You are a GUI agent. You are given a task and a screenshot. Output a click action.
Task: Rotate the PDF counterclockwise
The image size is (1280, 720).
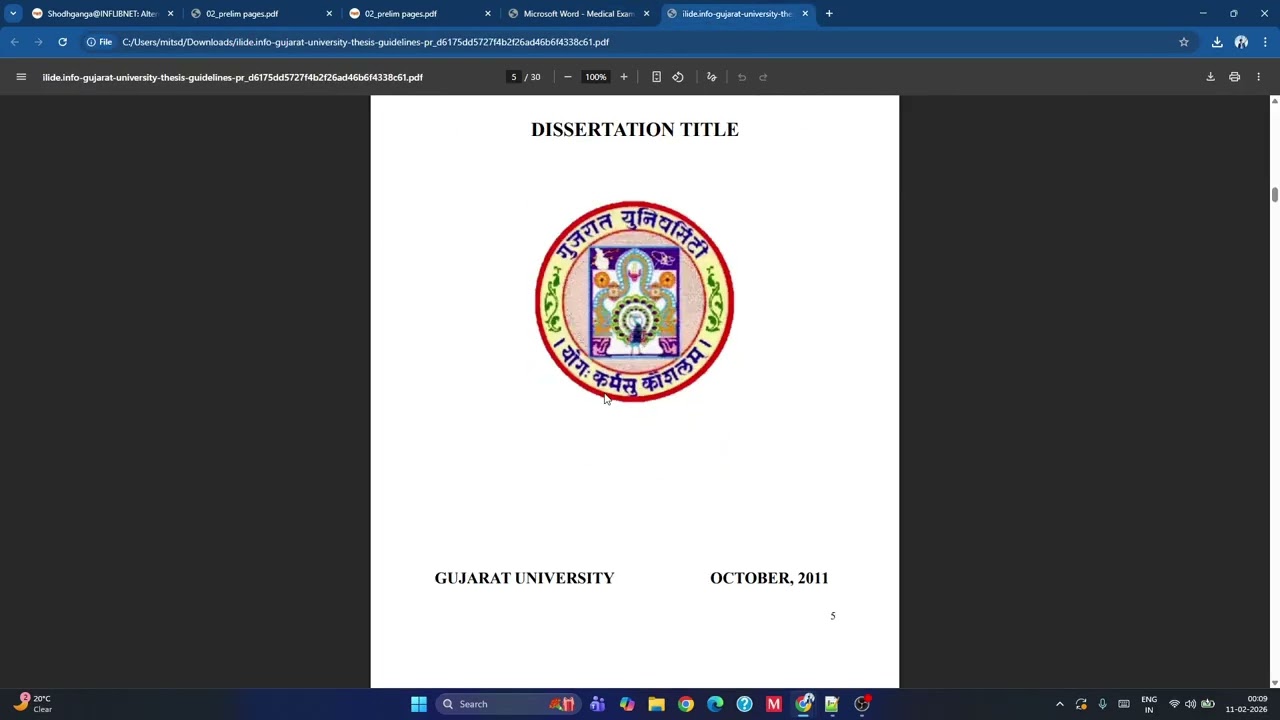tap(678, 77)
